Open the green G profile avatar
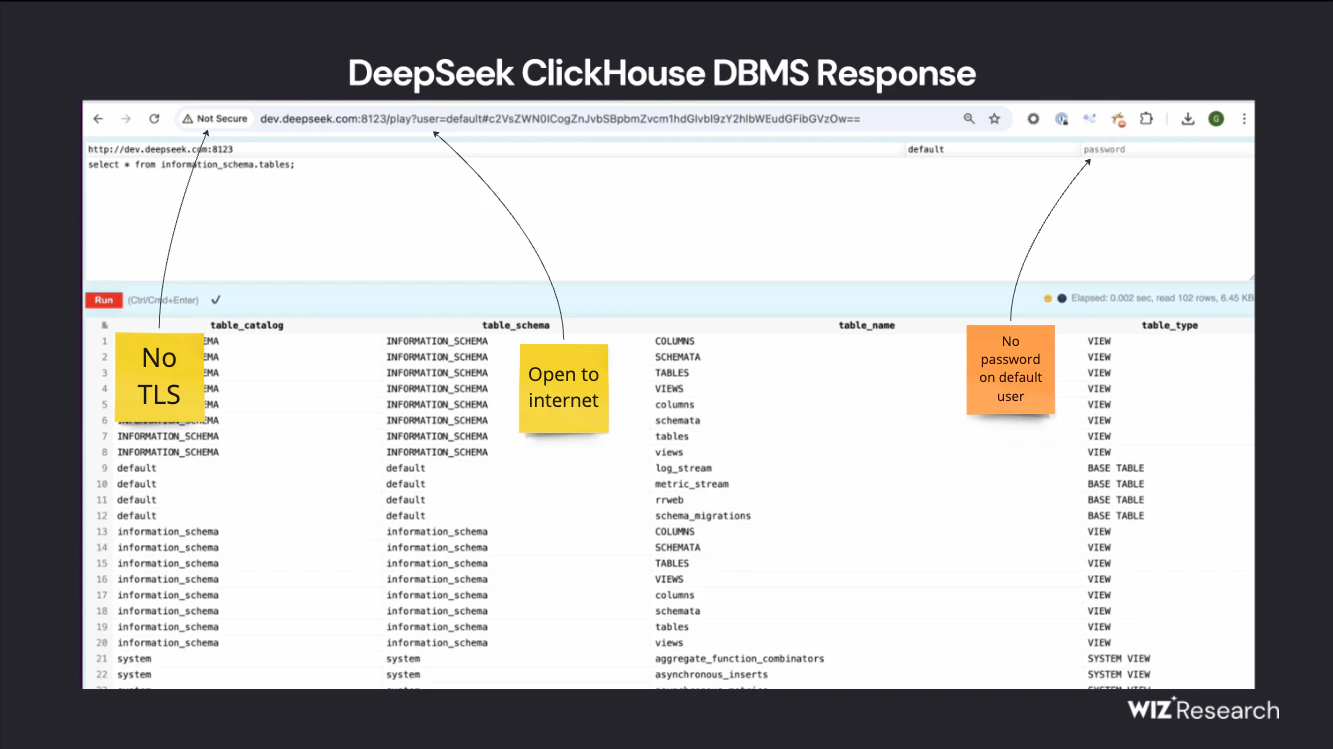The image size is (1333, 749). click(1216, 119)
